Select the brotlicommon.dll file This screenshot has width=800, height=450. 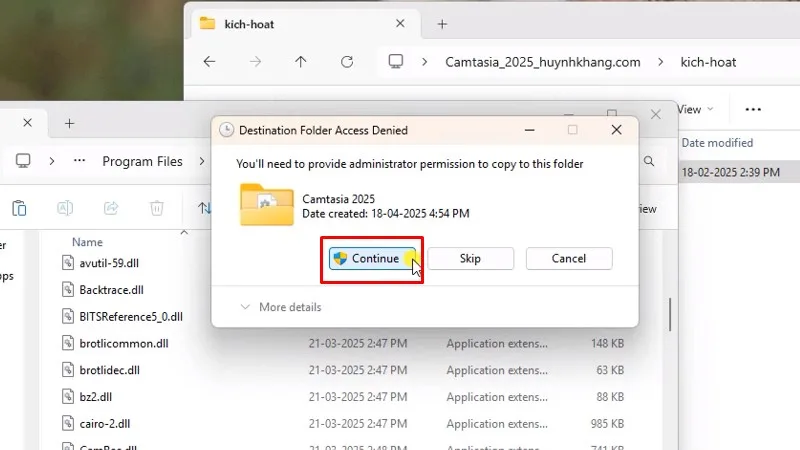click(124, 343)
